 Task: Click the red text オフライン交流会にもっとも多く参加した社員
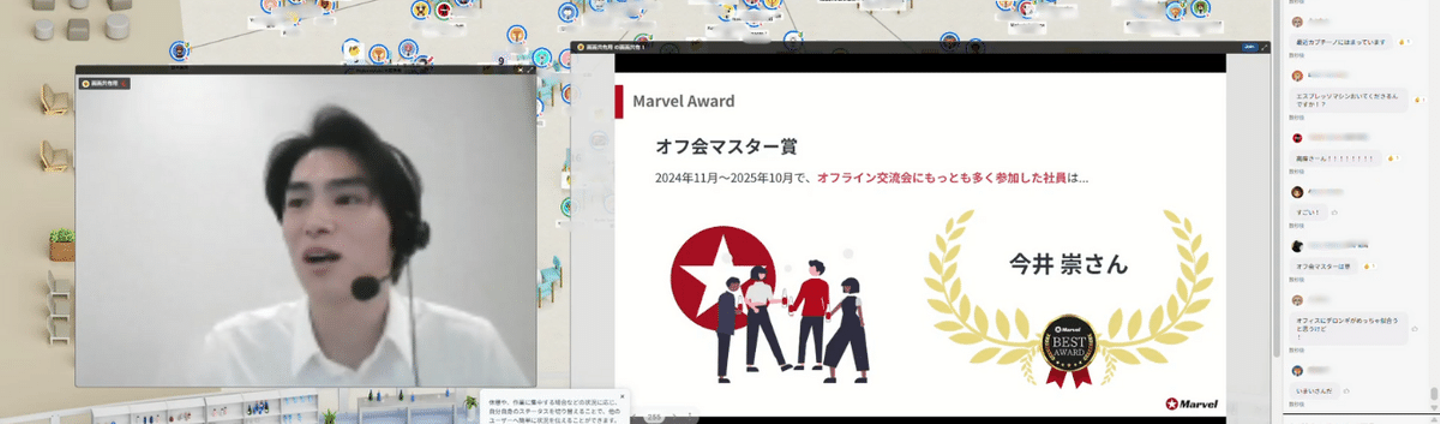942,178
